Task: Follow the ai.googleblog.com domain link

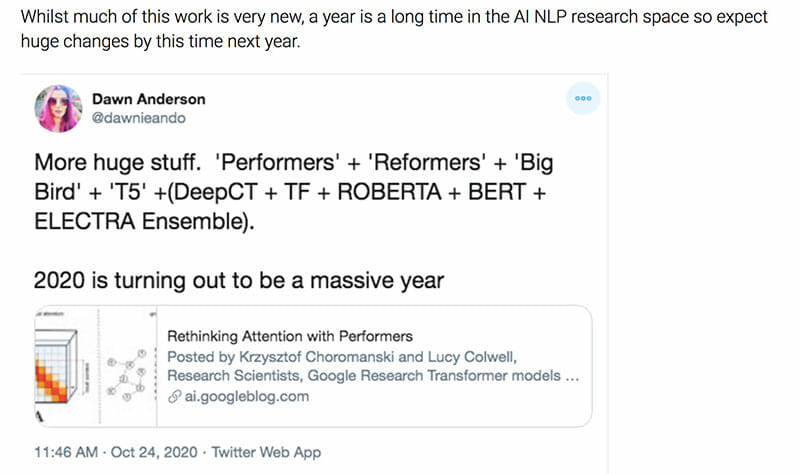Action: click(245, 396)
